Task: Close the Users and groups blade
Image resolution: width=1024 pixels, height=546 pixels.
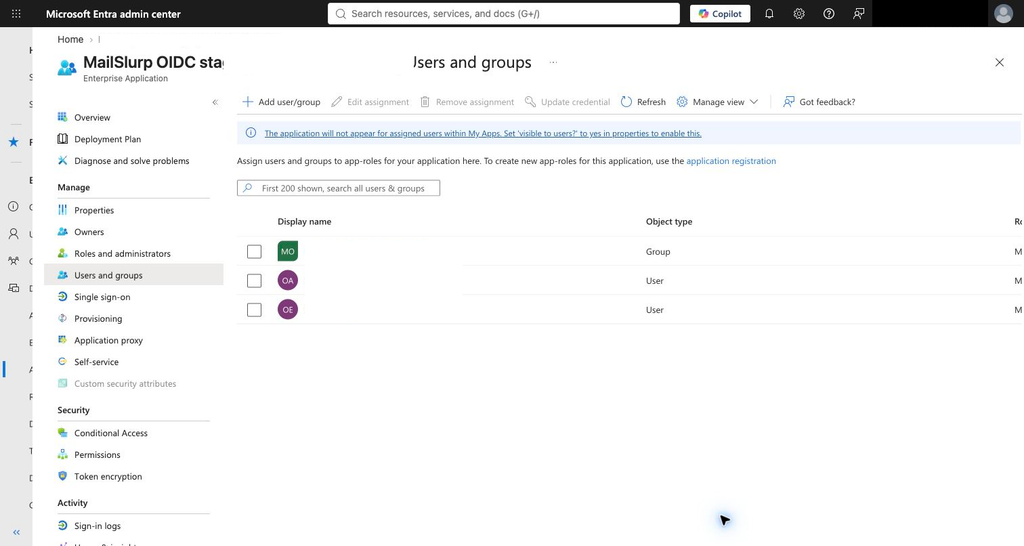Action: (999, 63)
